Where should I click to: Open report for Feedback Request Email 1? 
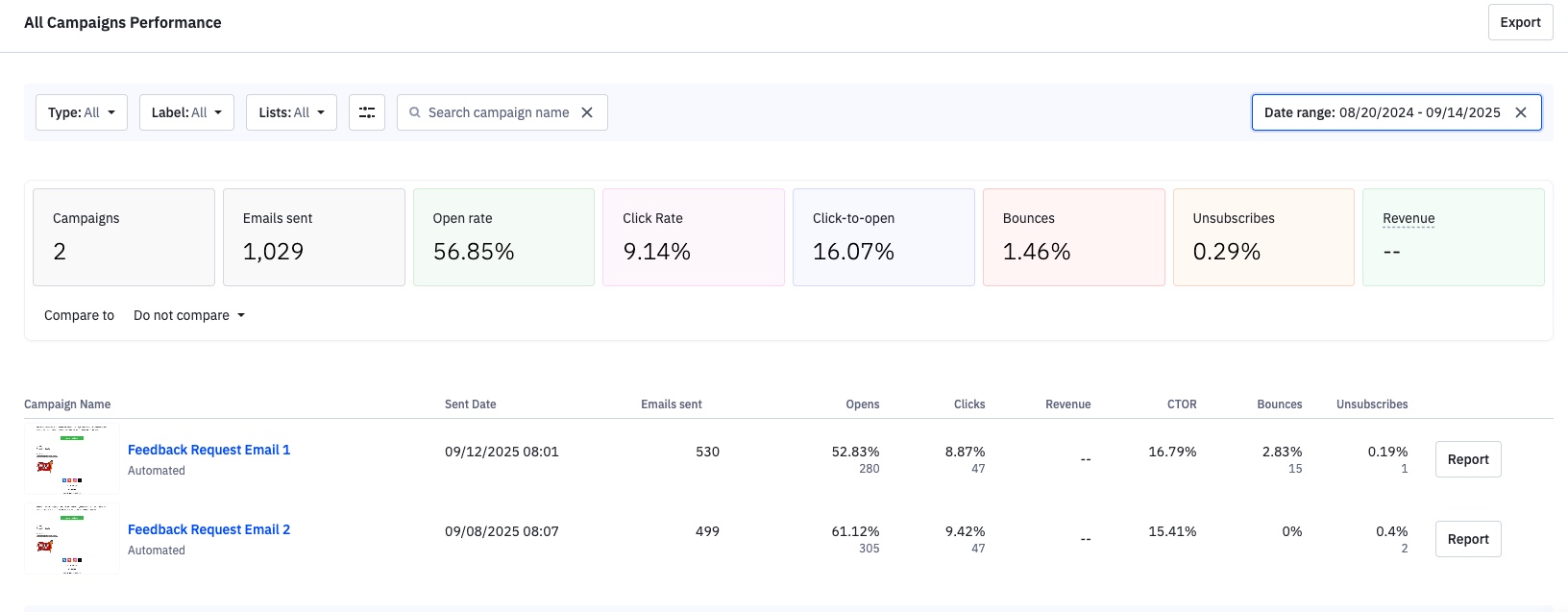pyautogui.click(x=1467, y=459)
